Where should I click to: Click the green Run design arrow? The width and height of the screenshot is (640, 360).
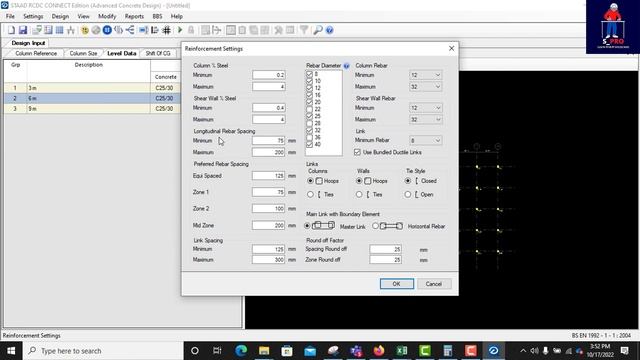tap(180, 30)
